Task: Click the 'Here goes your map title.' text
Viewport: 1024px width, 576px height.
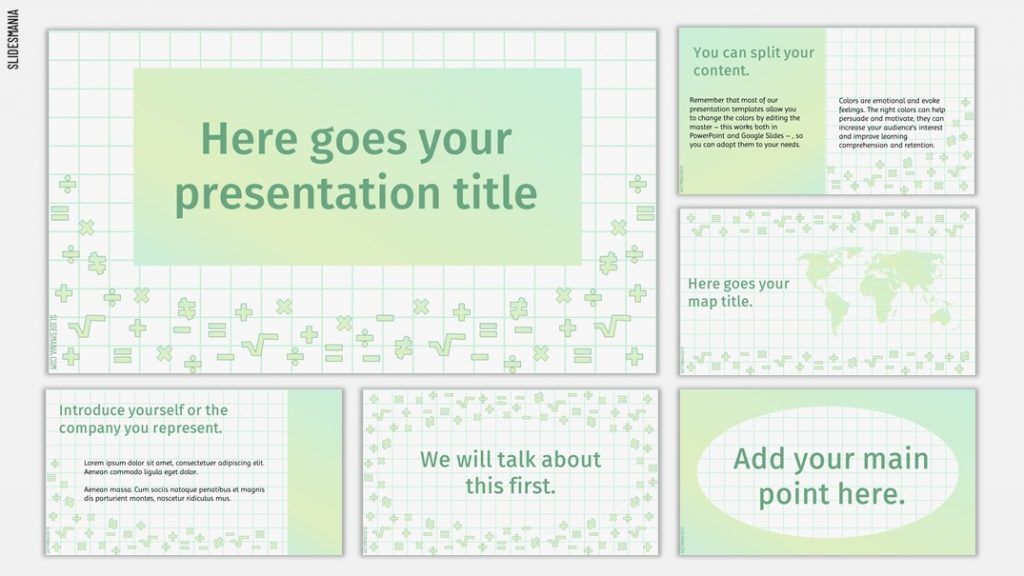Action: click(x=738, y=293)
